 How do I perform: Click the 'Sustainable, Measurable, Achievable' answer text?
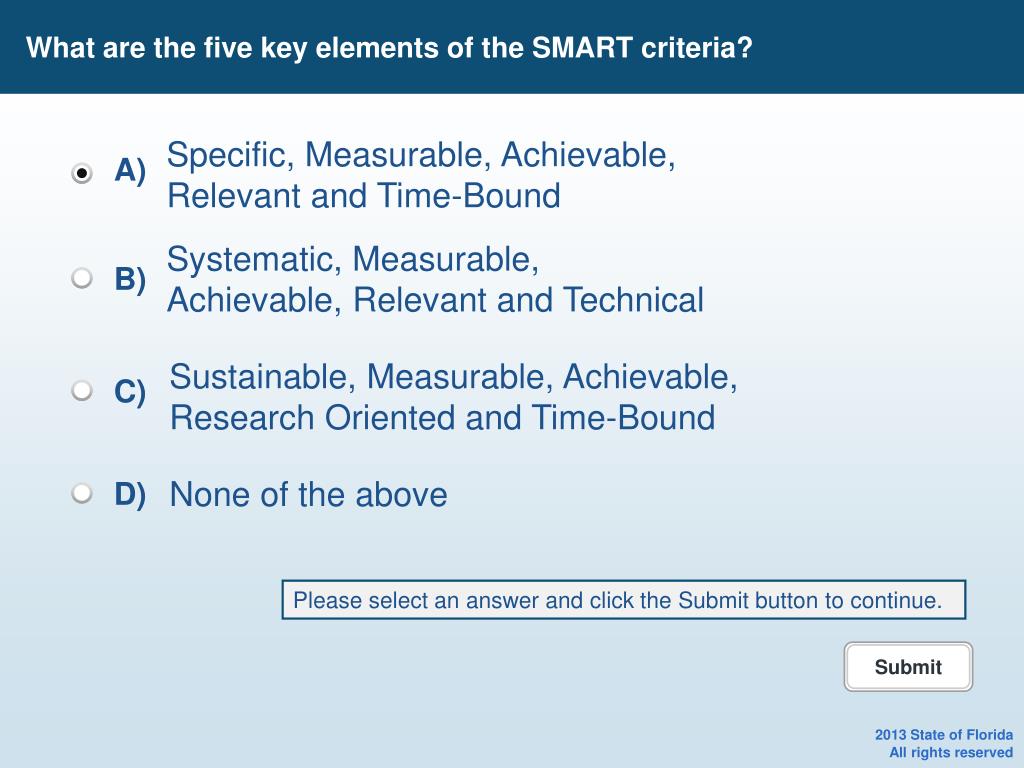[453, 377]
